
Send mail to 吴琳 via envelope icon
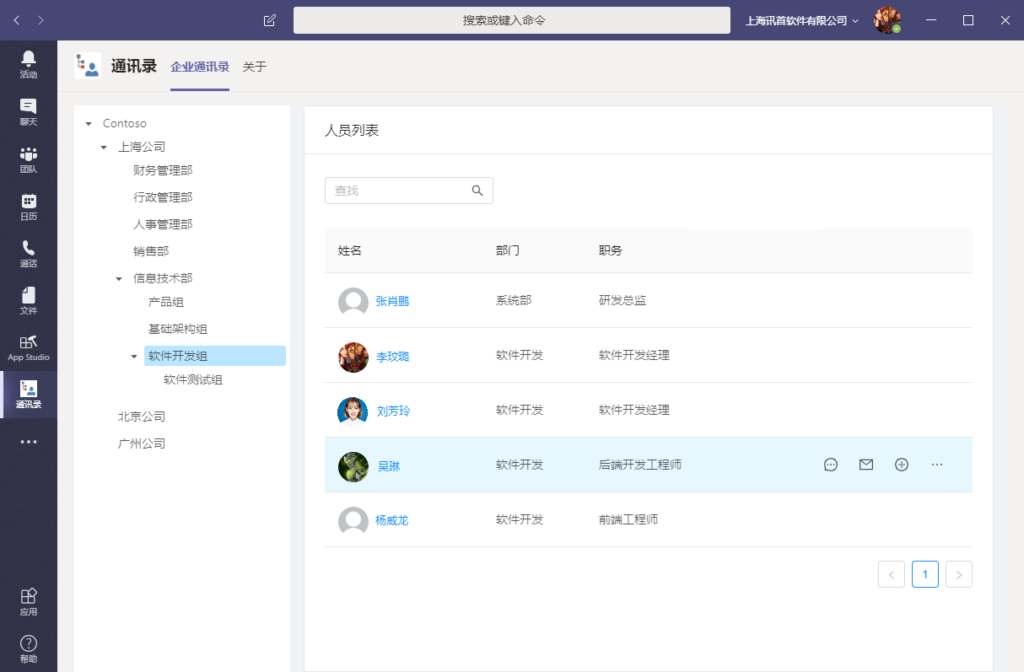click(866, 464)
